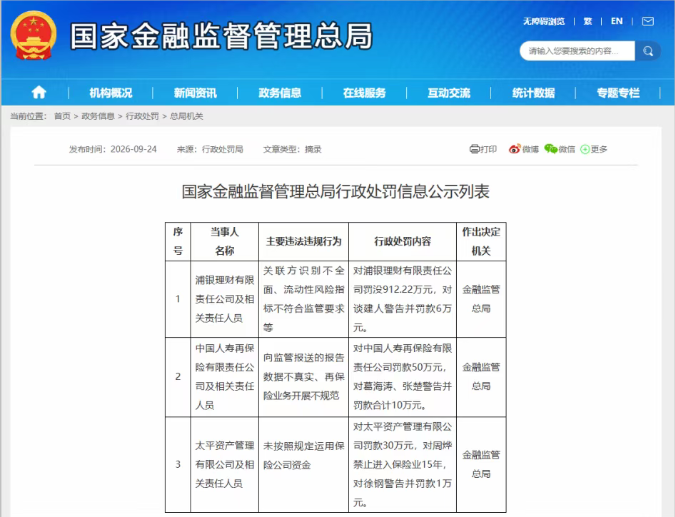Viewport: 675px width, 517px height.
Task: Click 主要违法违规行为 column header
Action: 303,241
